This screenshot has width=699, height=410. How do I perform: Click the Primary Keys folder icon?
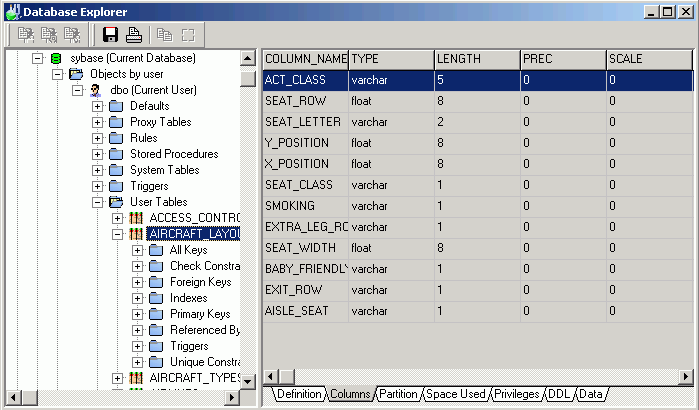coord(156,314)
